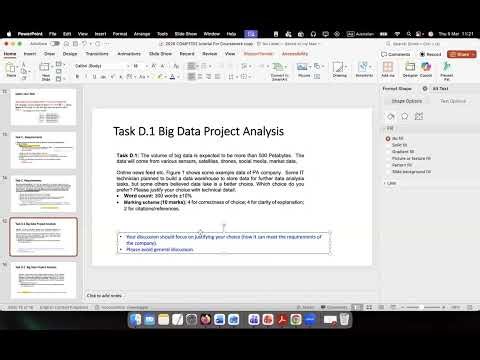
Task: Select the Effects icon in Format Shape
Action: pos(405,116)
